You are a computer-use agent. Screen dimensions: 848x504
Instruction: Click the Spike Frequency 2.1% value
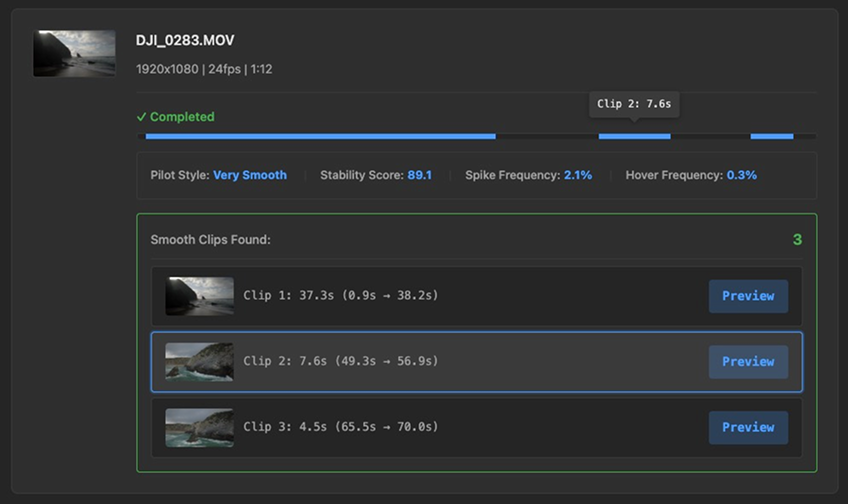point(577,175)
